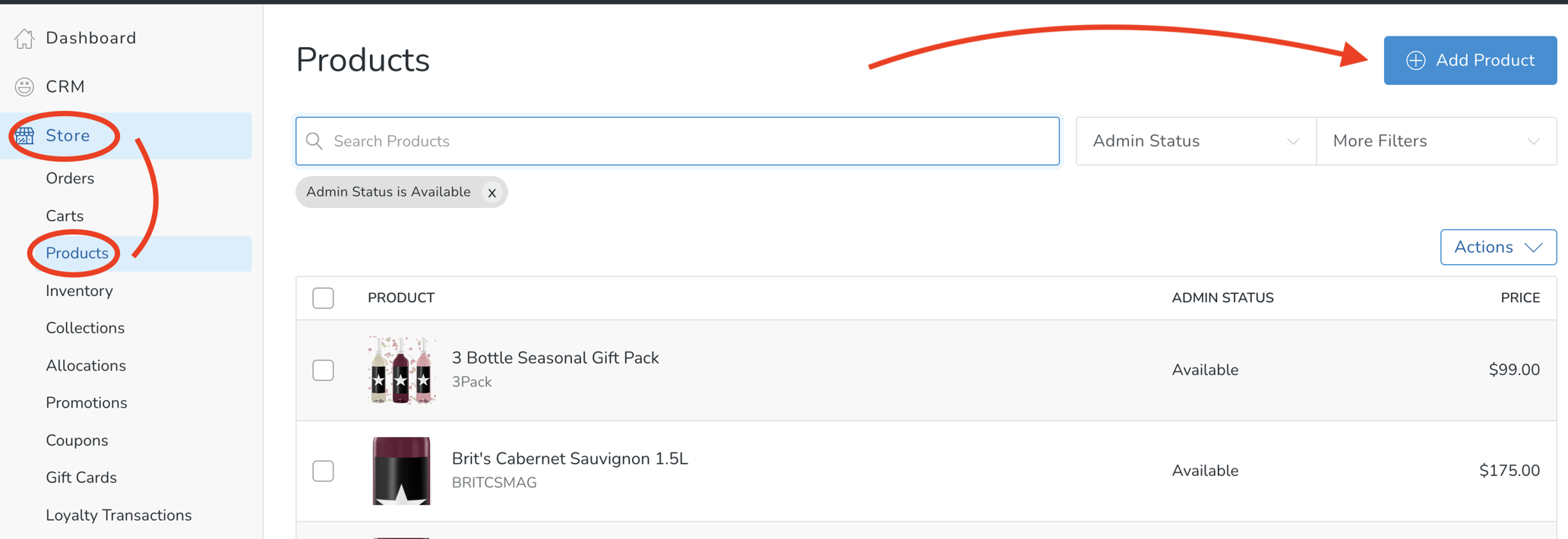Open the Actions dropdown menu

click(1498, 247)
